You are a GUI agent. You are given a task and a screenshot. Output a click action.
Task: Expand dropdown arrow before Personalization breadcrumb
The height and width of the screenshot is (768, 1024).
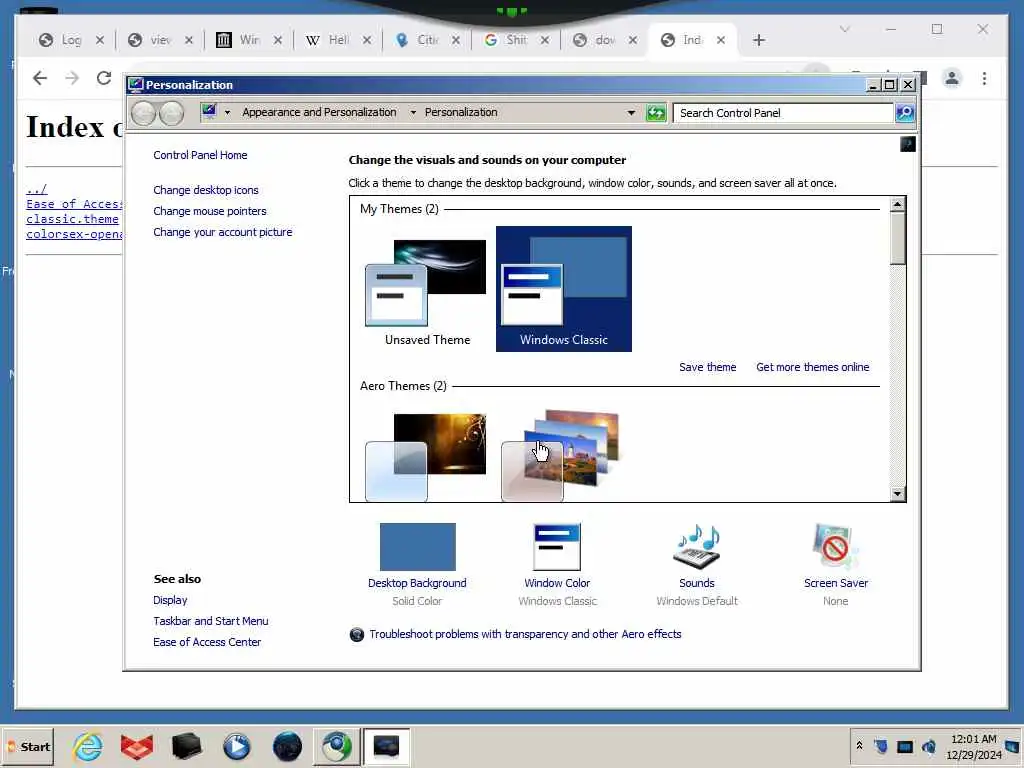pyautogui.click(x=413, y=112)
